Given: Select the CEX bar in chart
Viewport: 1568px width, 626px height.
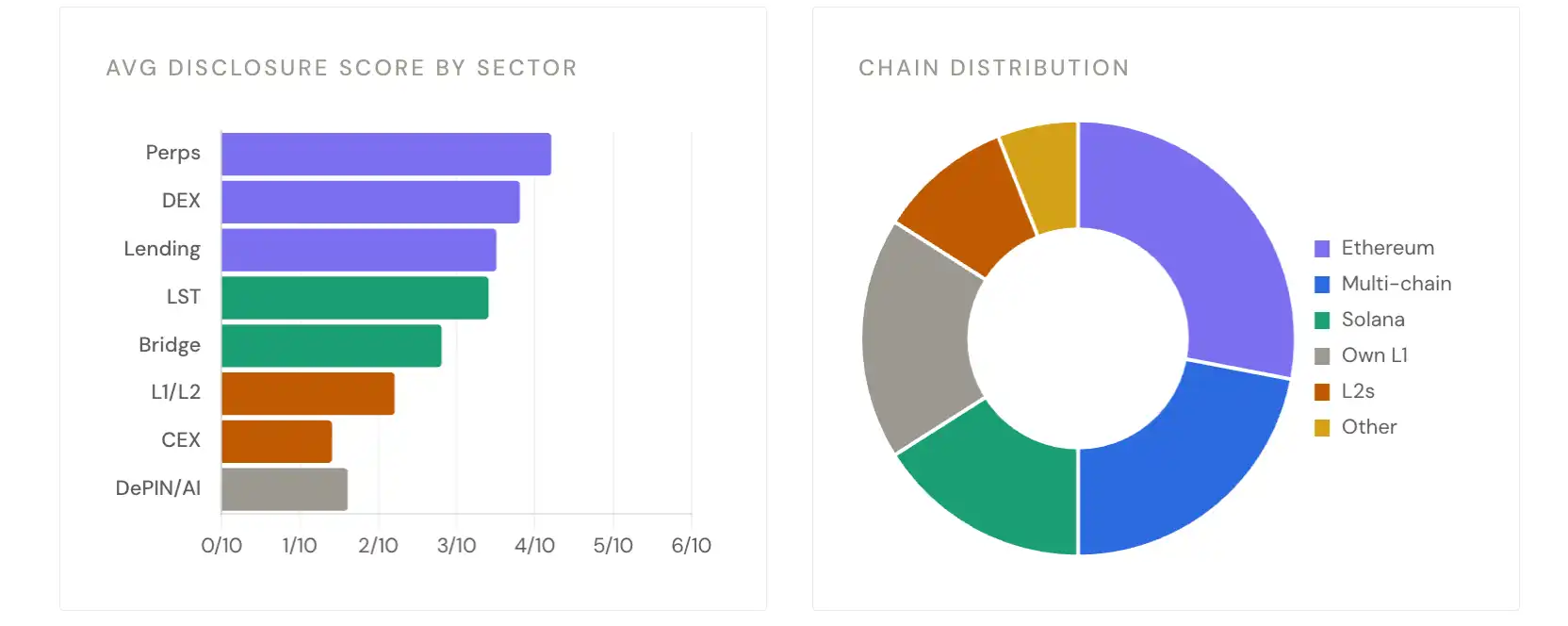Looking at the screenshot, I should 277,442.
